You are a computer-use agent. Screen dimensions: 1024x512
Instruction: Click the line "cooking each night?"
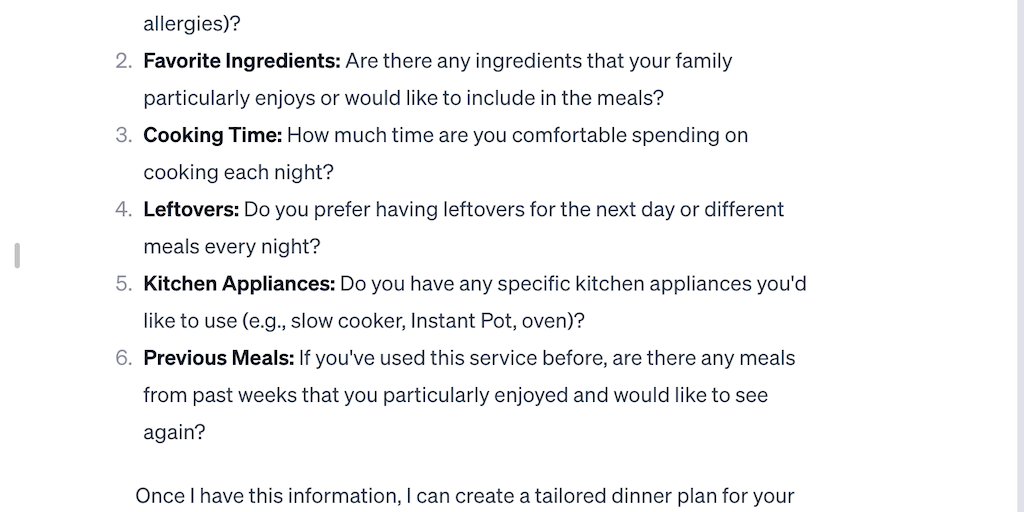pyautogui.click(x=238, y=172)
